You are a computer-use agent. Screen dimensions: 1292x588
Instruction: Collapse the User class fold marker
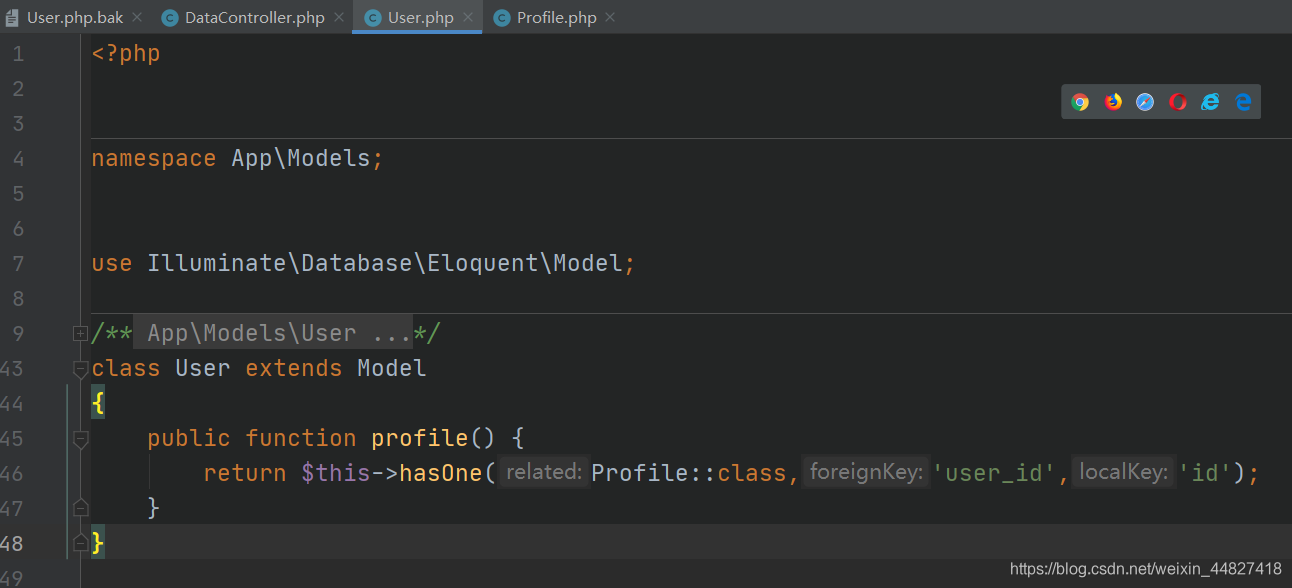tap(80, 369)
